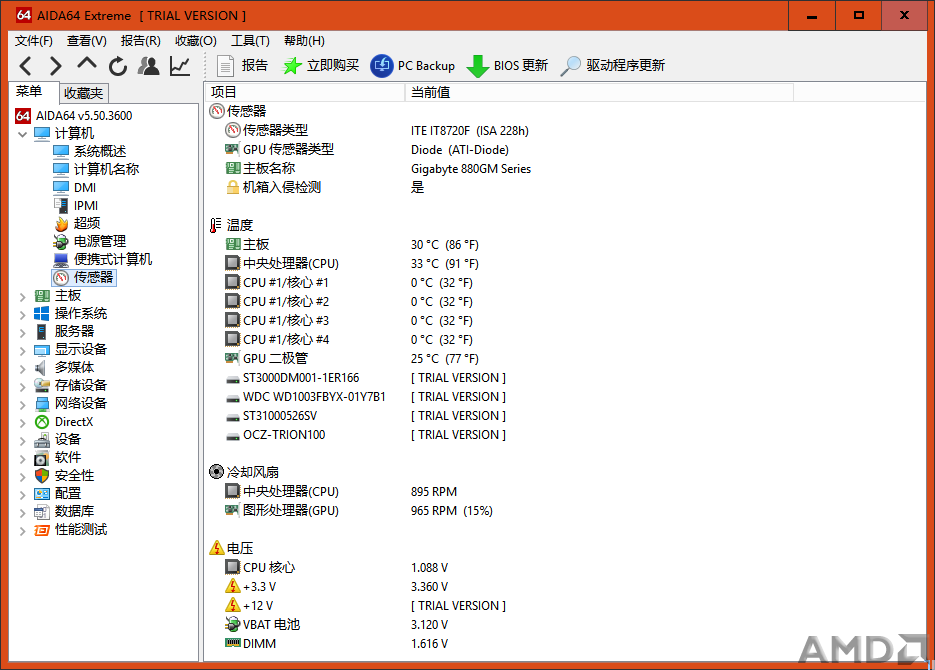Expand the 网络设备 tree node
Image resolution: width=935 pixels, height=670 pixels.
(23, 404)
